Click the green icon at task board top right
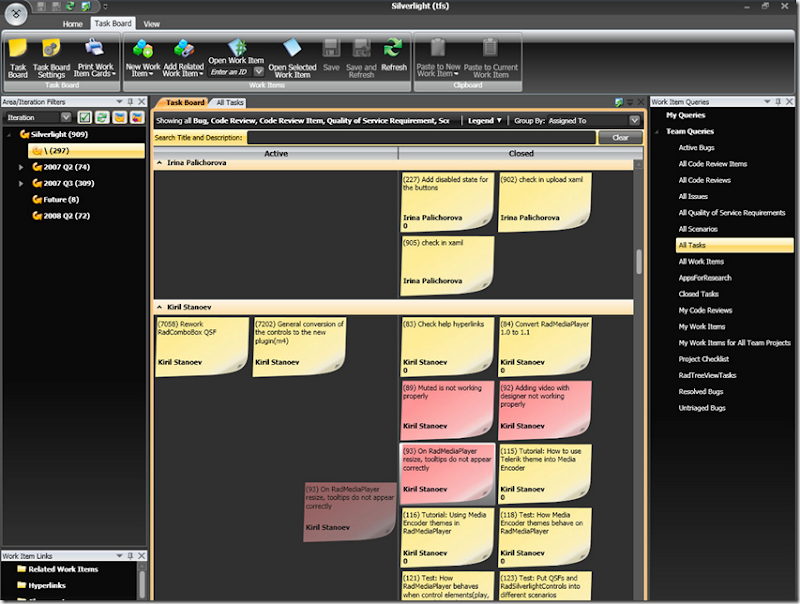Image resolution: width=800 pixels, height=604 pixels. coord(619,102)
